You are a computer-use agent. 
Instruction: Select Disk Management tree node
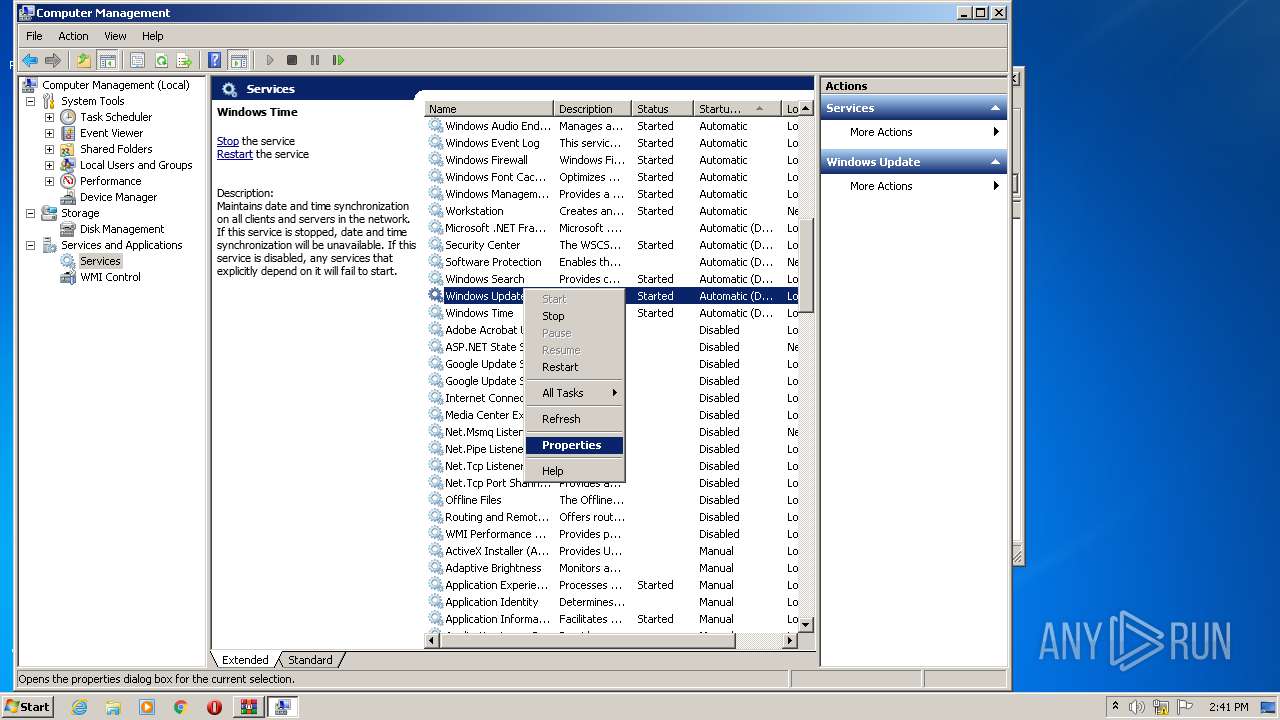pyautogui.click(x=122, y=229)
